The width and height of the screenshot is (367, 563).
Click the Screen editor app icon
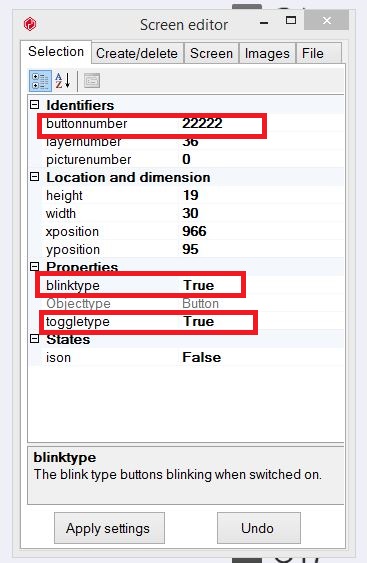30,24
